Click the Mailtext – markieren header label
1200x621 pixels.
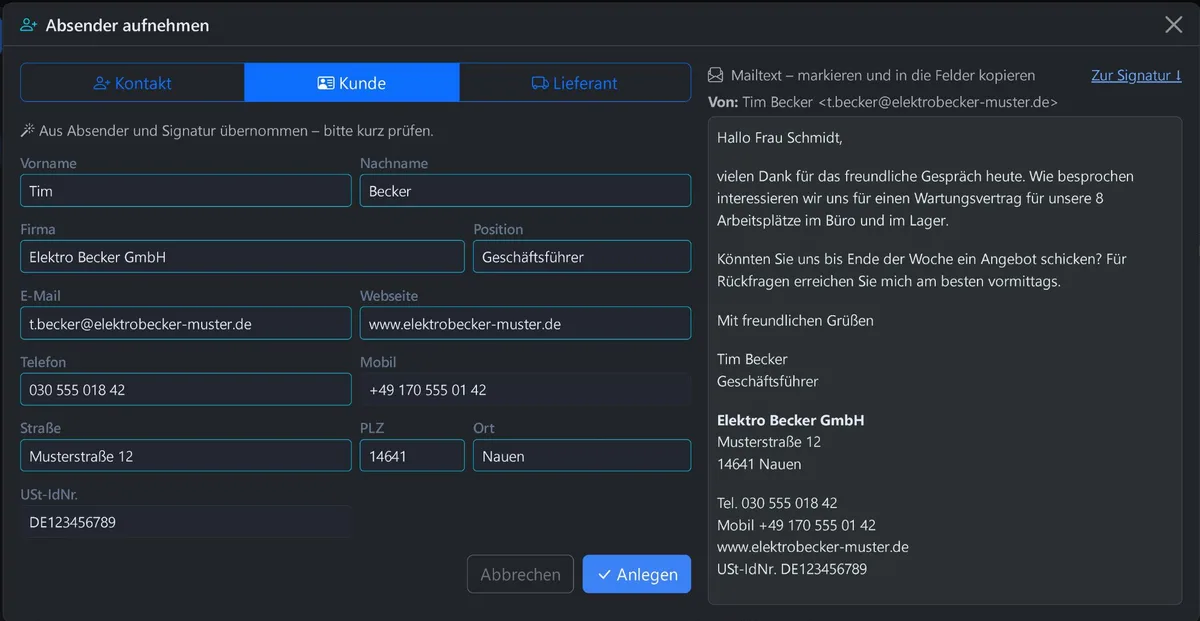pos(883,75)
